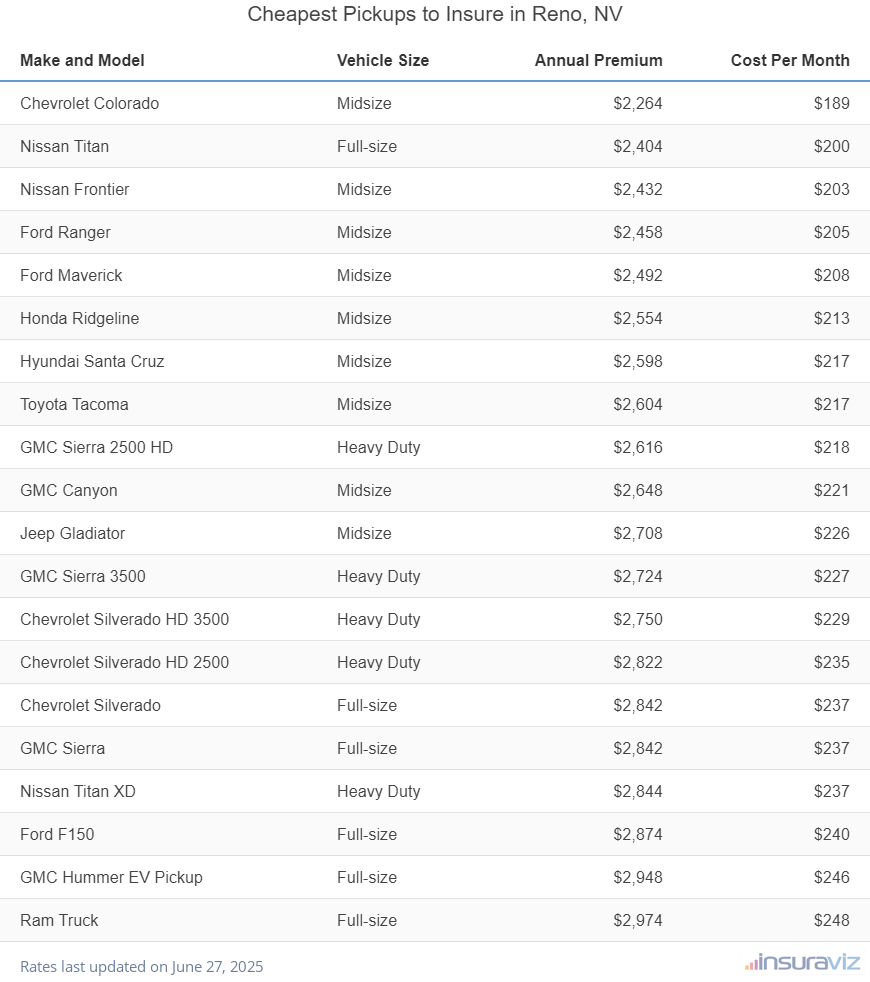
Task: Click the rates last updated date text
Action: (141, 966)
